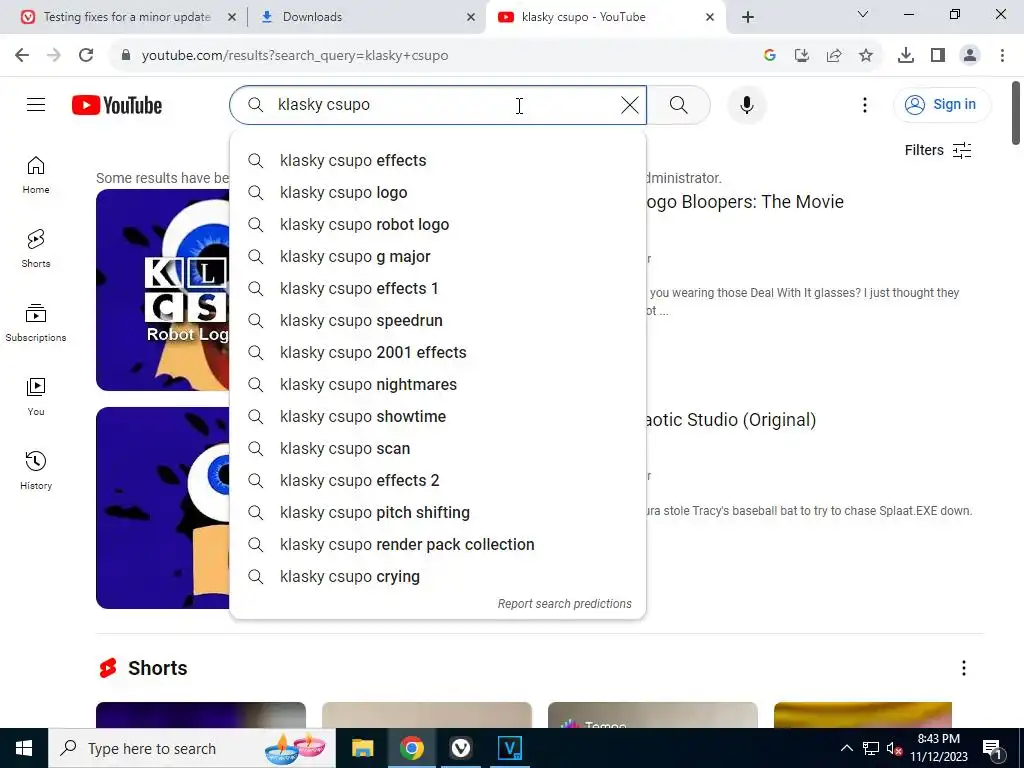
Task: Open Chrome's three-dot menu
Action: point(1002,56)
